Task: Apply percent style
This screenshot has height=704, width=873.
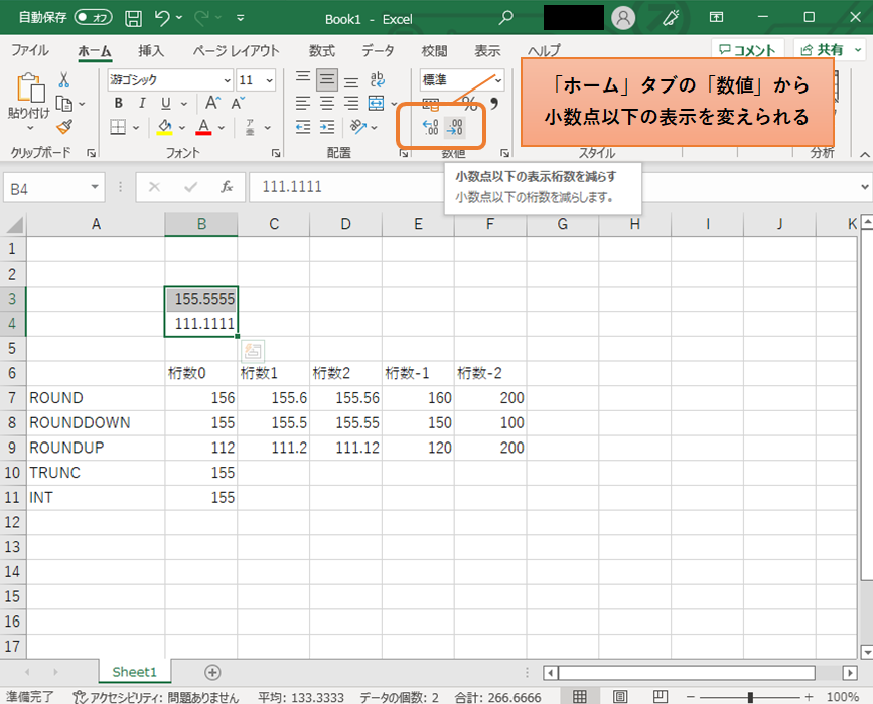Action: (x=469, y=104)
